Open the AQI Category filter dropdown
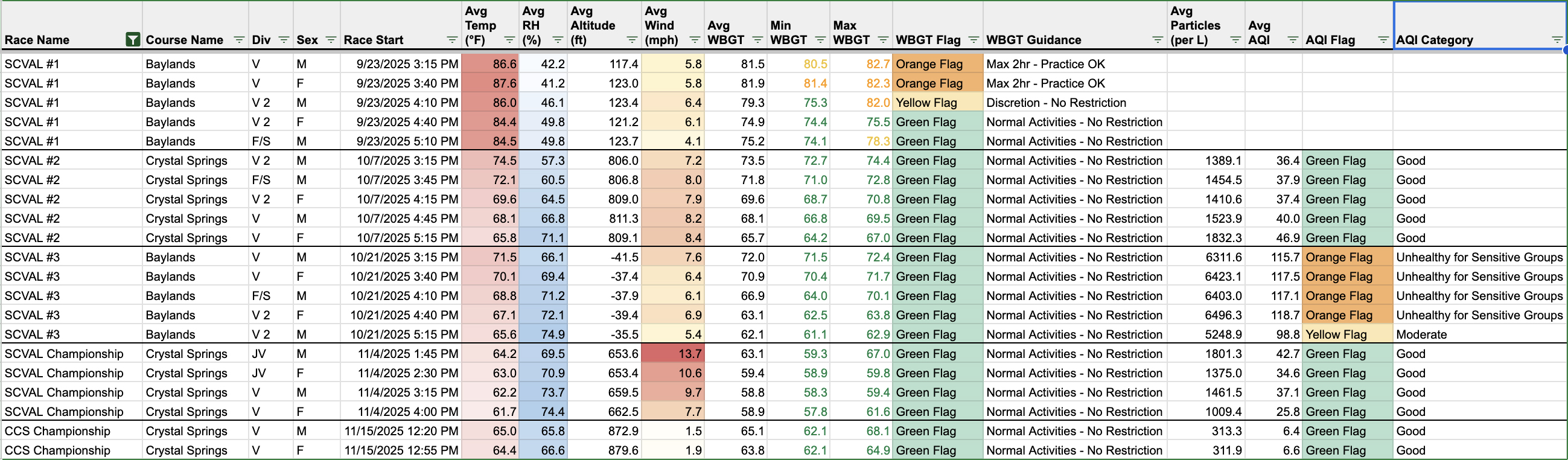 click(1557, 40)
